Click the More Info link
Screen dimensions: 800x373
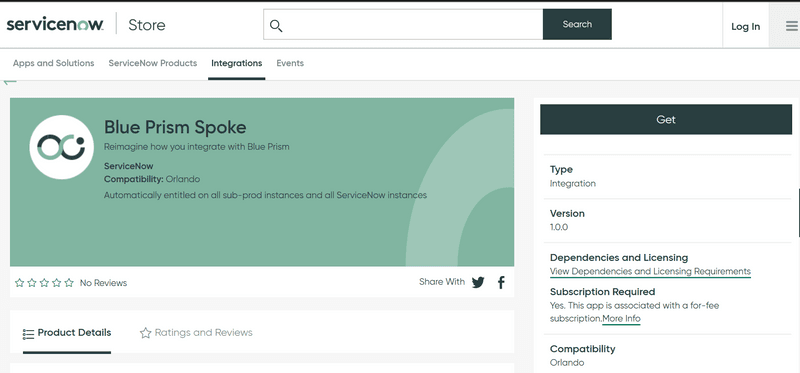tap(621, 319)
